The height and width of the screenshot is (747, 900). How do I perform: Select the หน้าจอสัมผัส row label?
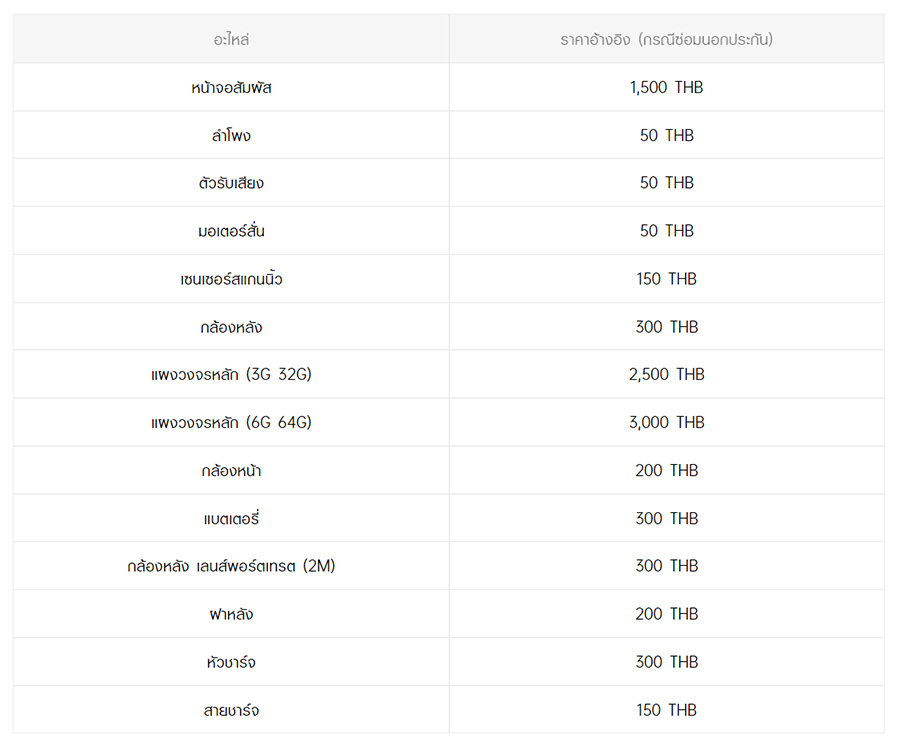pyautogui.click(x=231, y=87)
